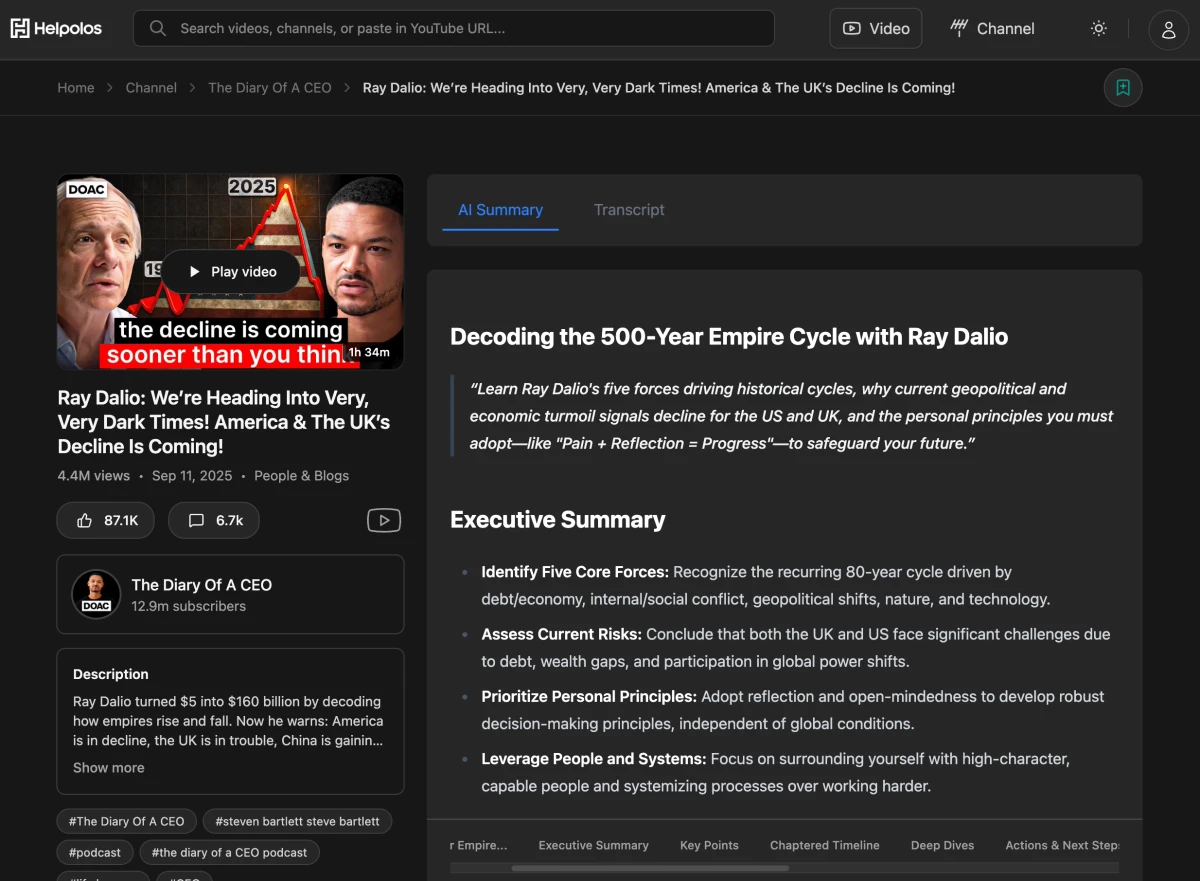This screenshot has width=1200, height=881.
Task: Jump to Chaptered Timeline section nav
Action: (x=825, y=845)
